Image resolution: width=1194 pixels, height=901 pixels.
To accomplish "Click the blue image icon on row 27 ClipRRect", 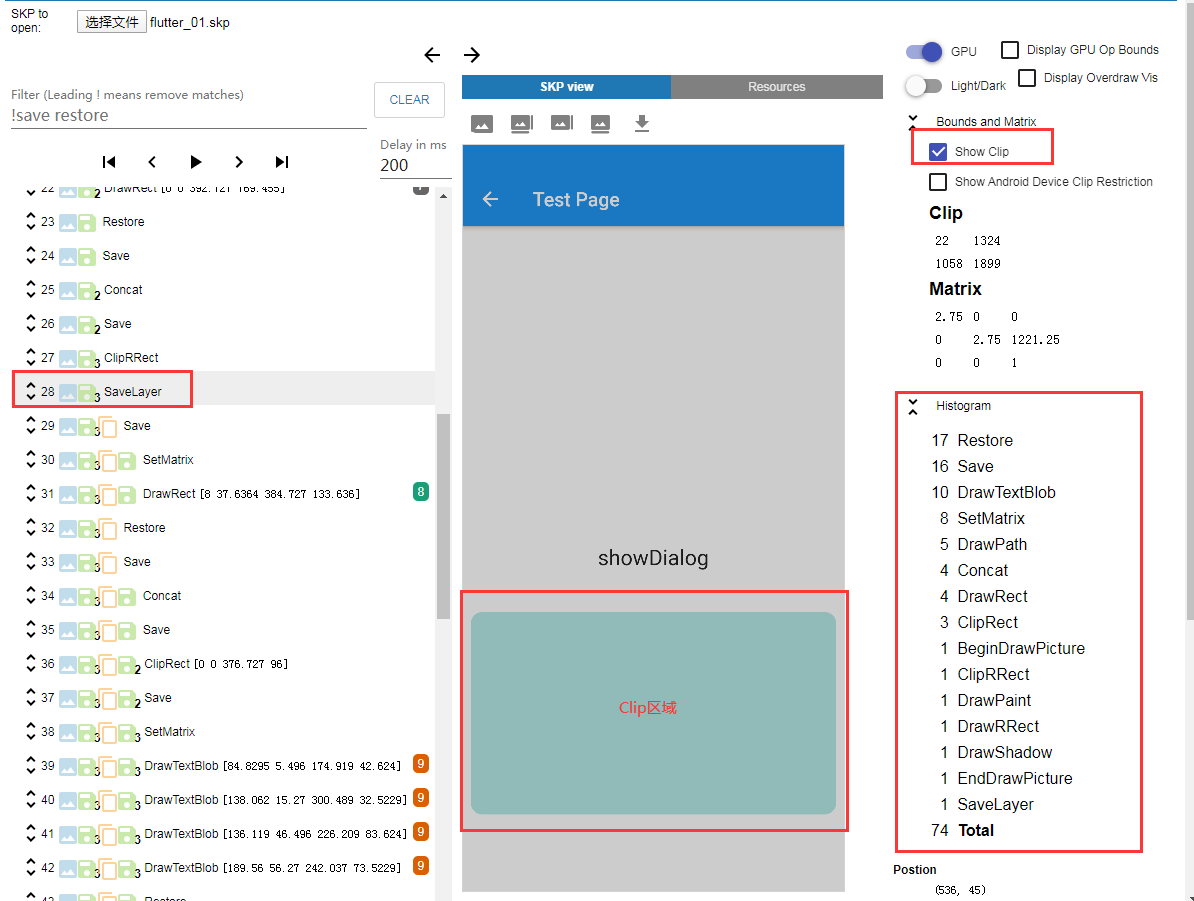I will point(68,358).
